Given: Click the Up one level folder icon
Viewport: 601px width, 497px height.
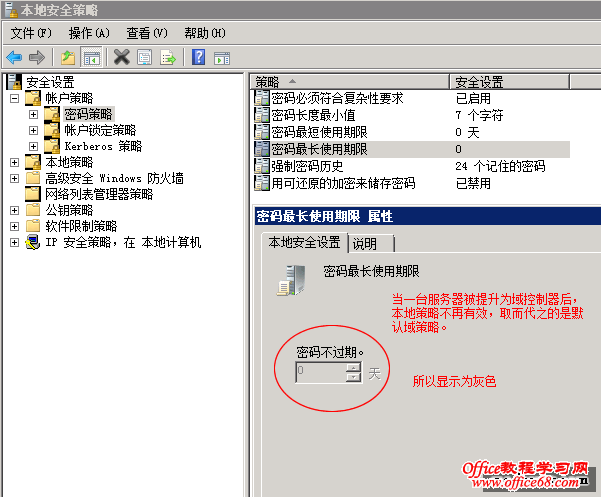Looking at the screenshot, I should pyautogui.click(x=68, y=57).
